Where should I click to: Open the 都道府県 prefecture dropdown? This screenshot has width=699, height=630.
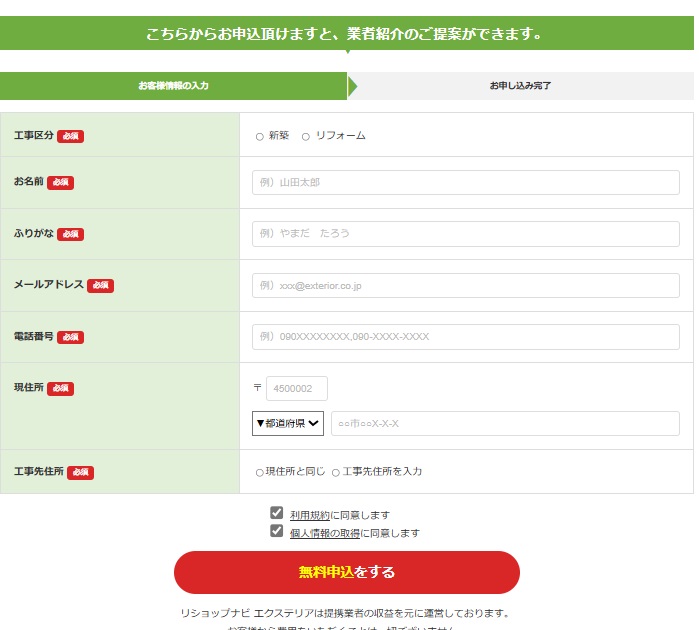(x=288, y=423)
